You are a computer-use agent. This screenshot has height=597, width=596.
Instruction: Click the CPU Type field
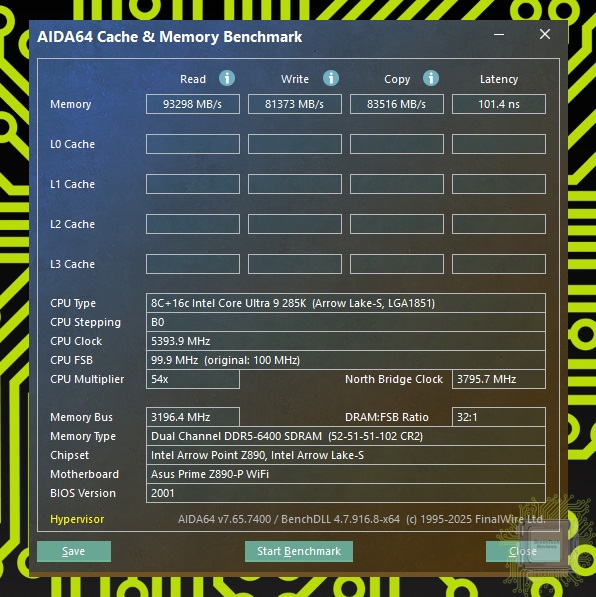(x=346, y=303)
